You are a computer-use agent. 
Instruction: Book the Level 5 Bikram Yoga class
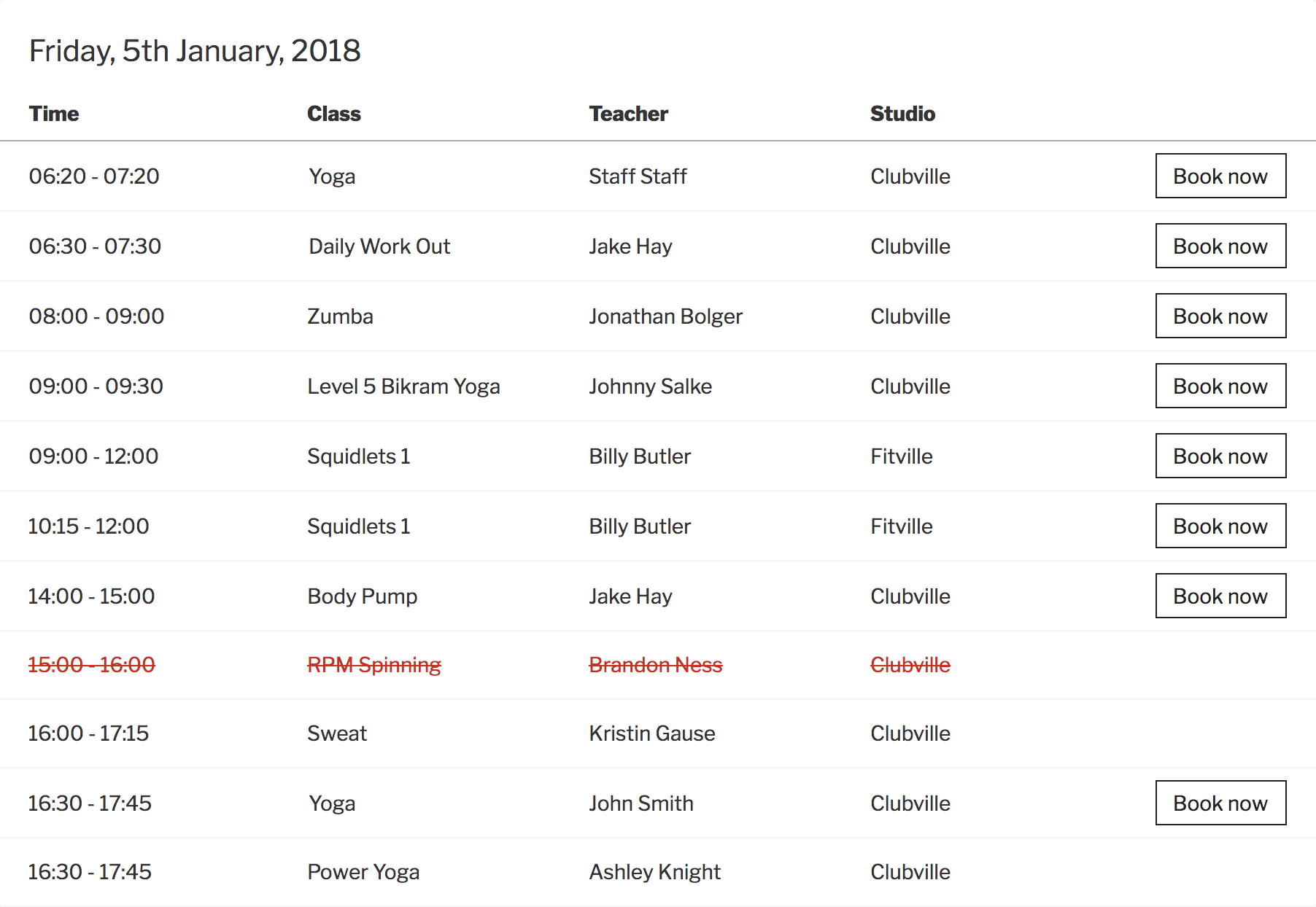[x=1220, y=386]
